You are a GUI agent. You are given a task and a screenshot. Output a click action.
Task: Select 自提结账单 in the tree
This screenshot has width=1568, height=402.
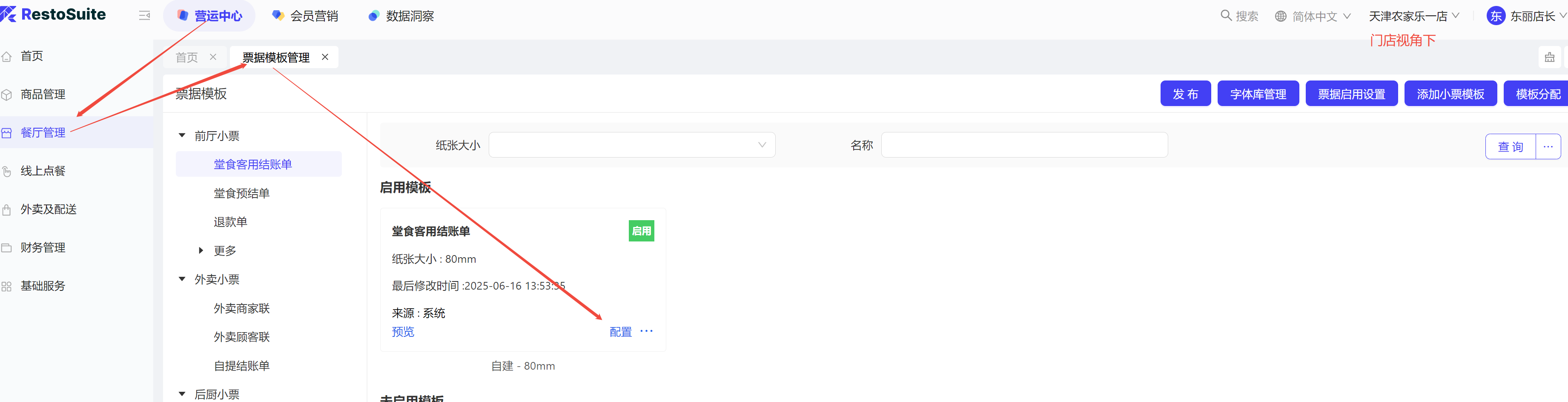[241, 365]
